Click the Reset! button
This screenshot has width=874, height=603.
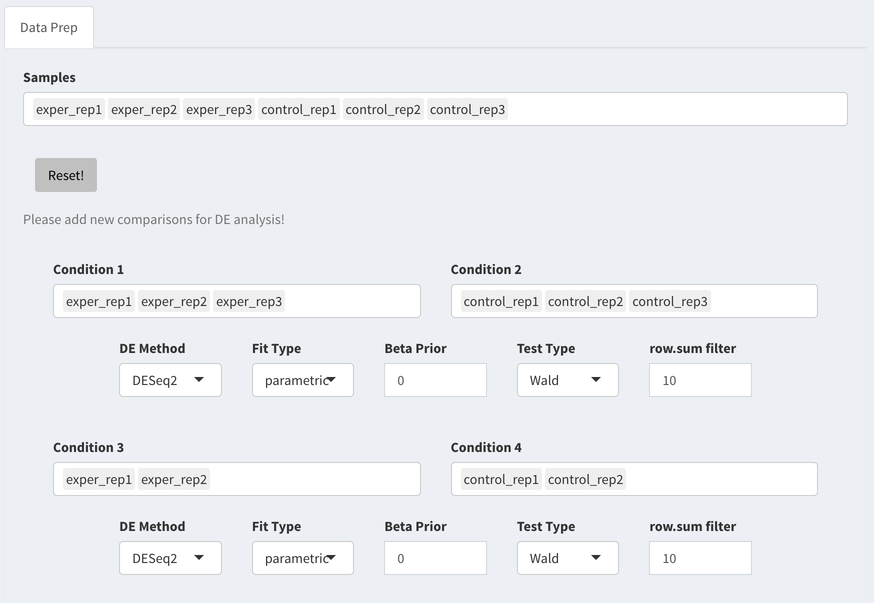[x=66, y=175]
